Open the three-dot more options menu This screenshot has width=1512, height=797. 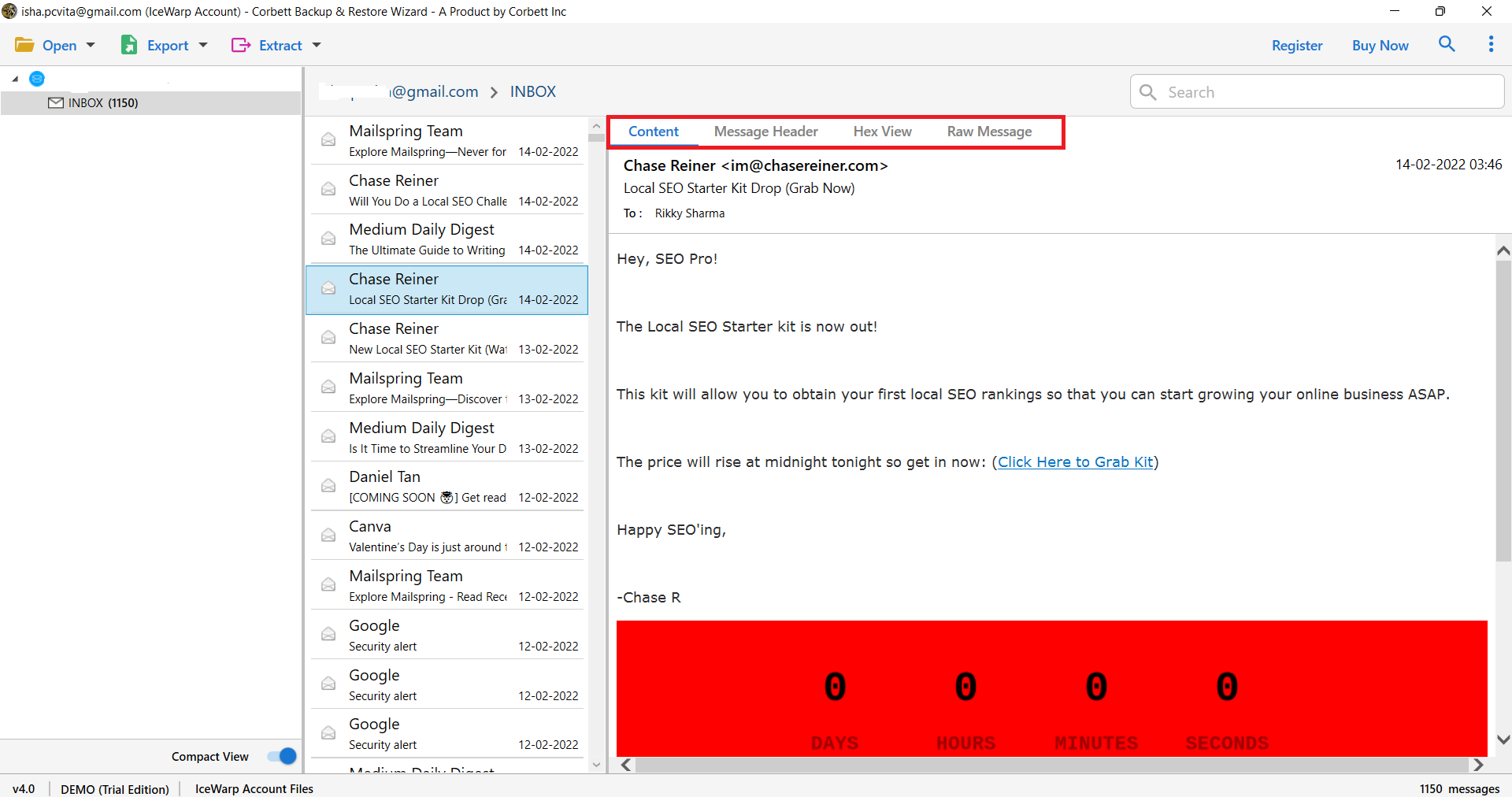(1491, 44)
